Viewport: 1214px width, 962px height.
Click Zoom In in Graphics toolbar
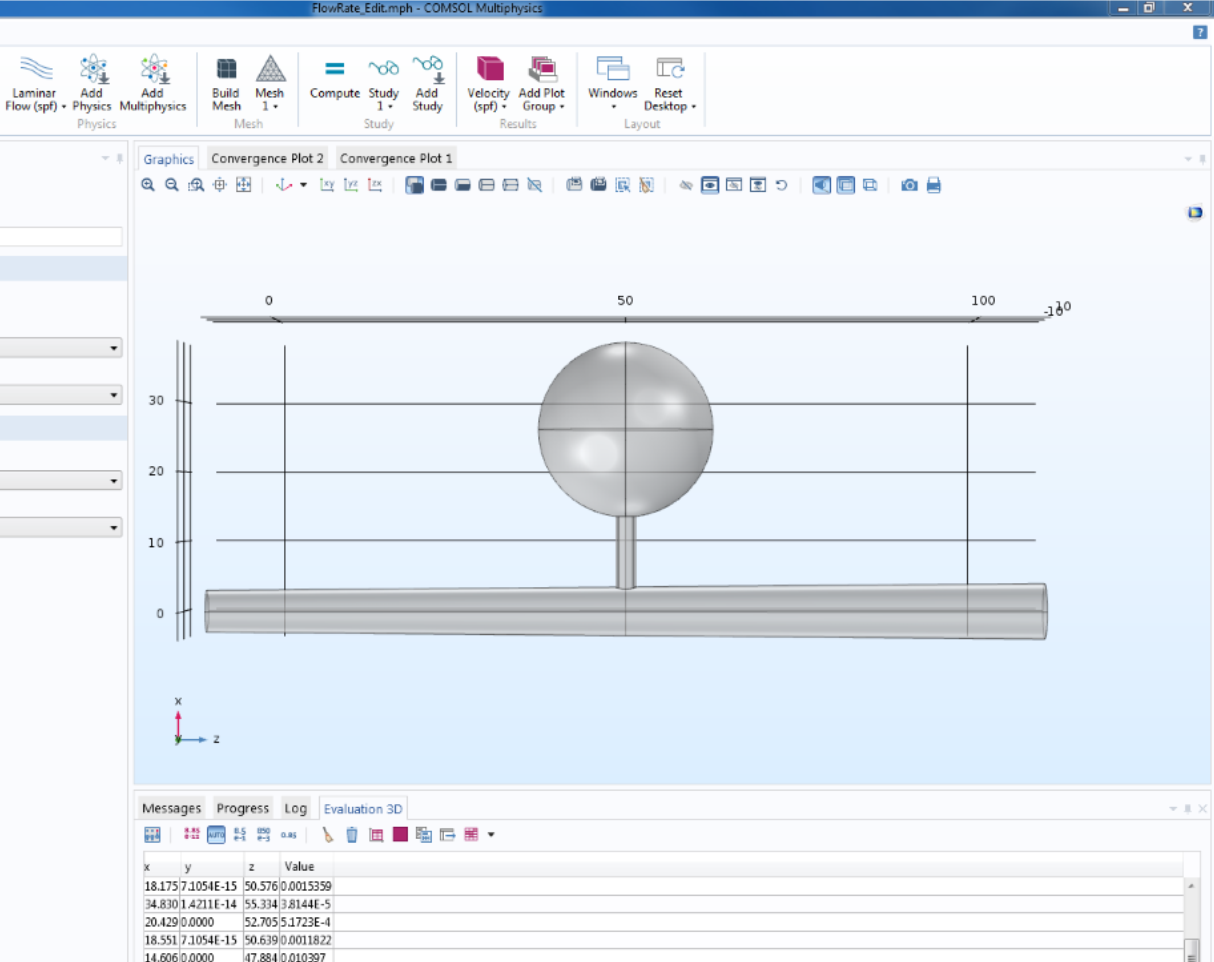[x=148, y=185]
